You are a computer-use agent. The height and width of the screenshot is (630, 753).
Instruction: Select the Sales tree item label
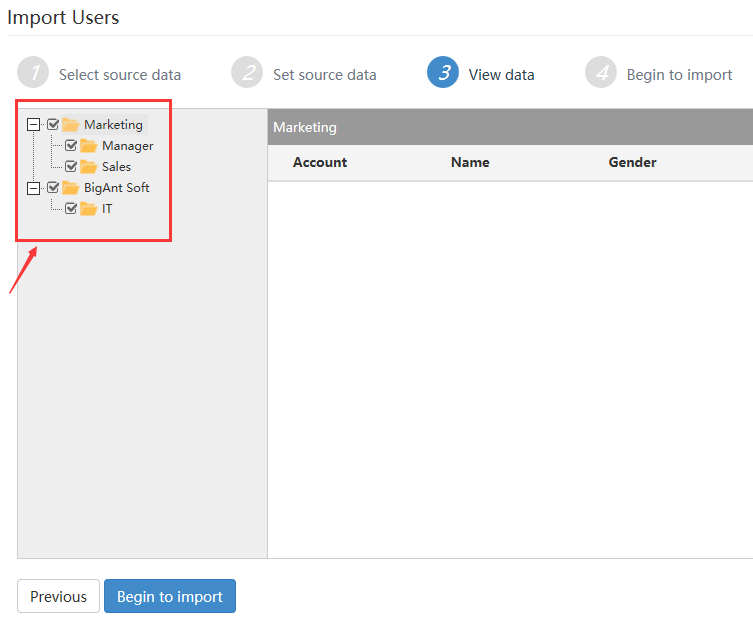tap(116, 167)
